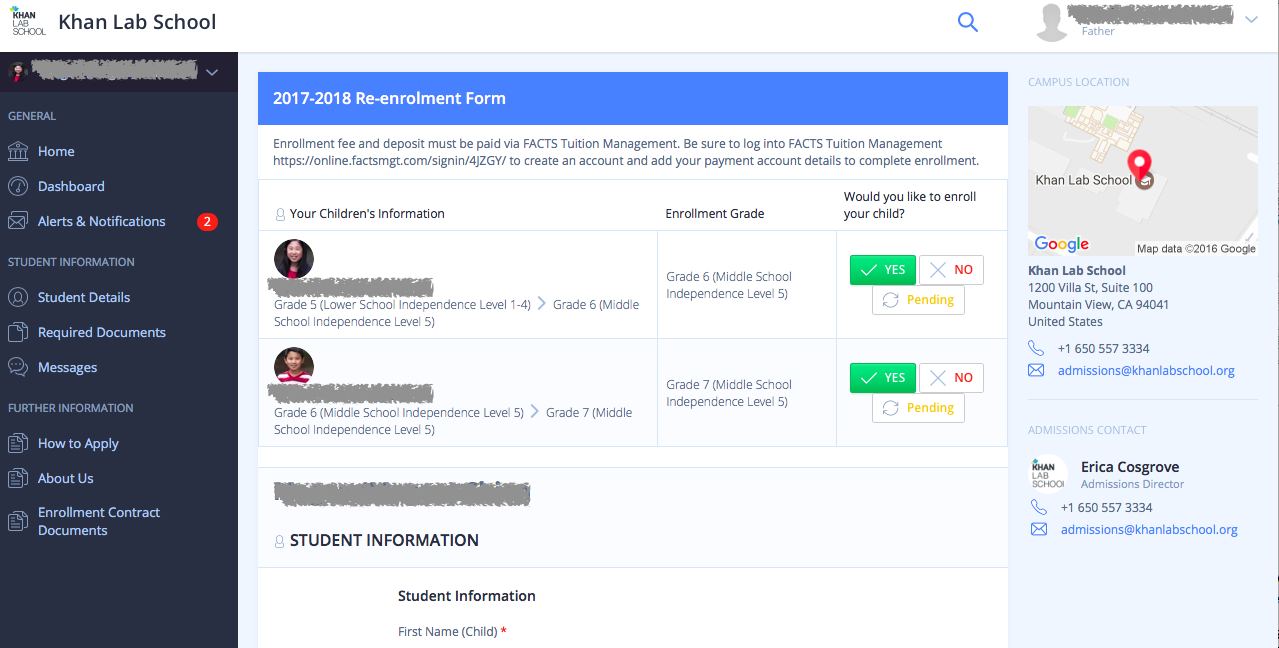Click the Grade 7-bound child's photo

pos(294,367)
